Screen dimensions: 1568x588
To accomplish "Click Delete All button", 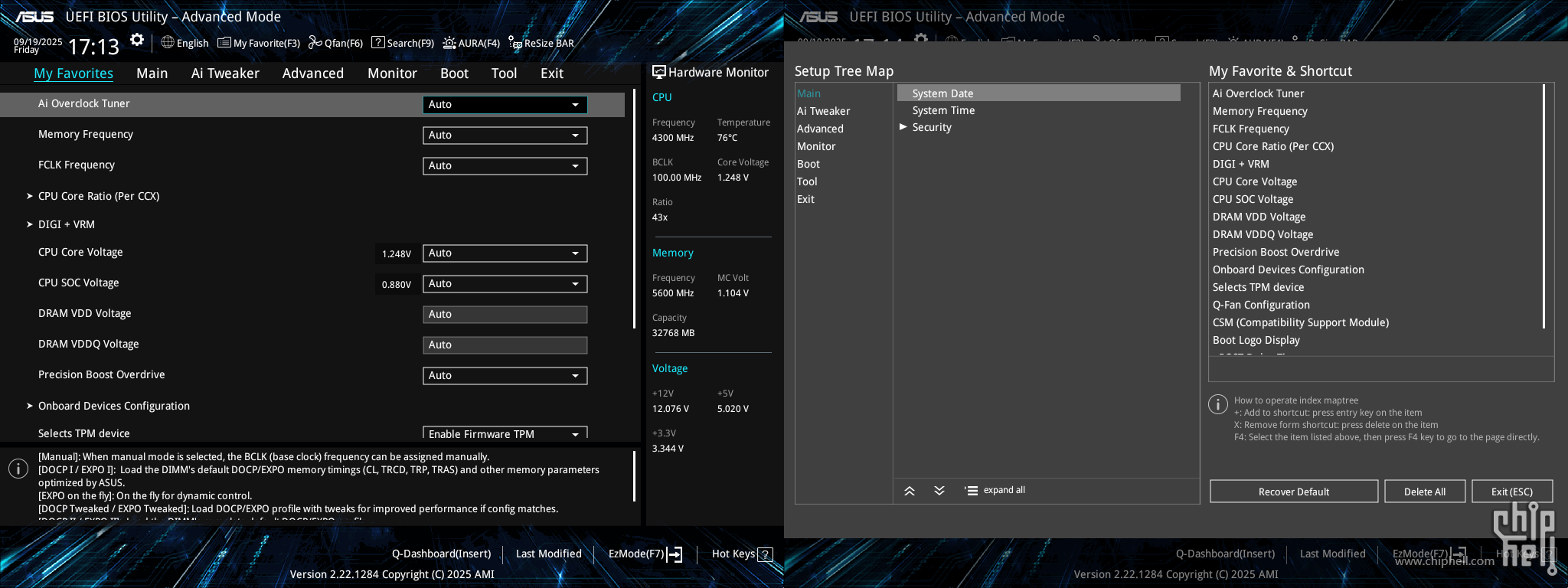I will tap(1425, 492).
